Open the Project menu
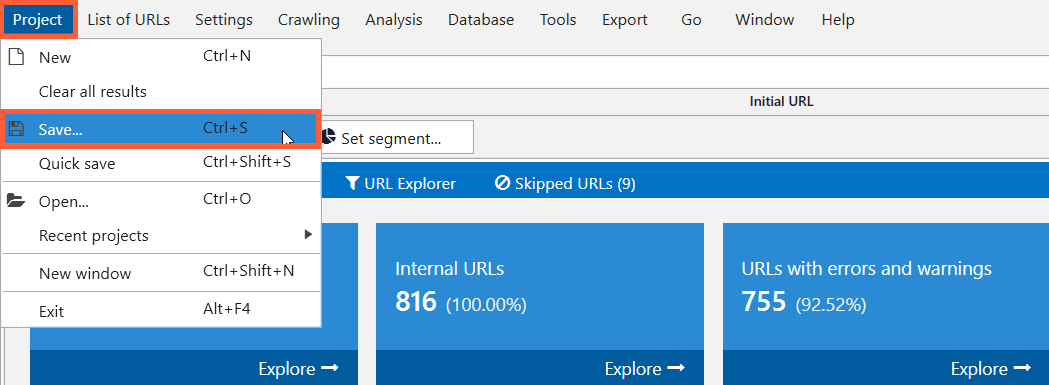 38,20
